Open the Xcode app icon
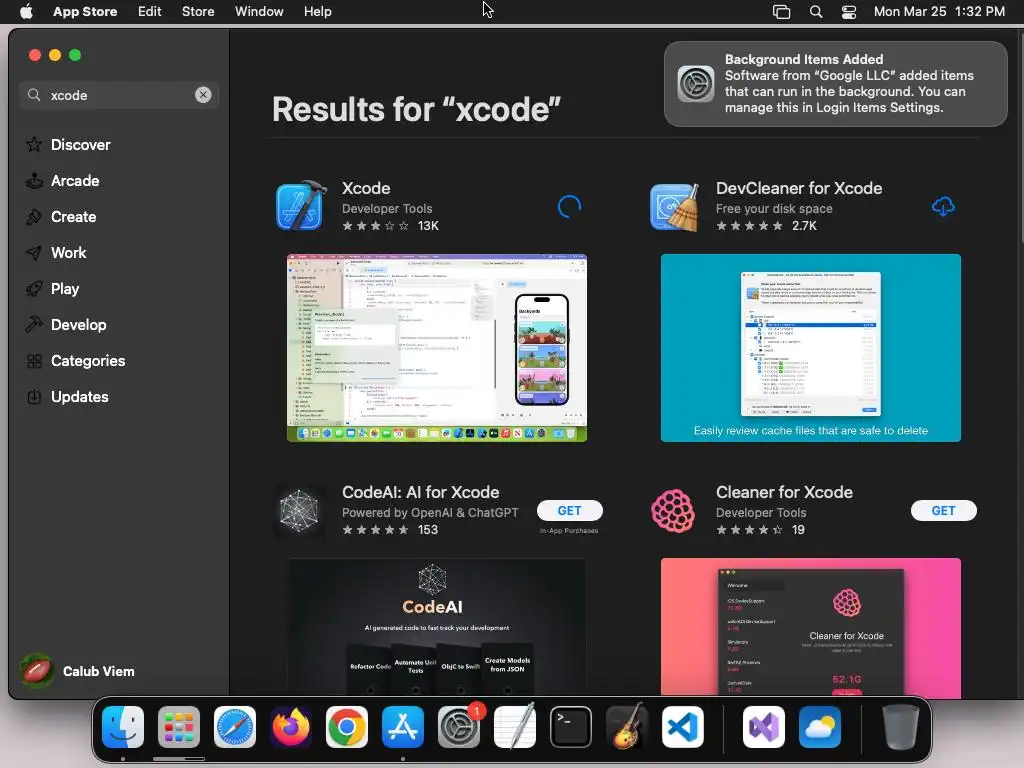This screenshot has height=768, width=1024. [x=300, y=206]
